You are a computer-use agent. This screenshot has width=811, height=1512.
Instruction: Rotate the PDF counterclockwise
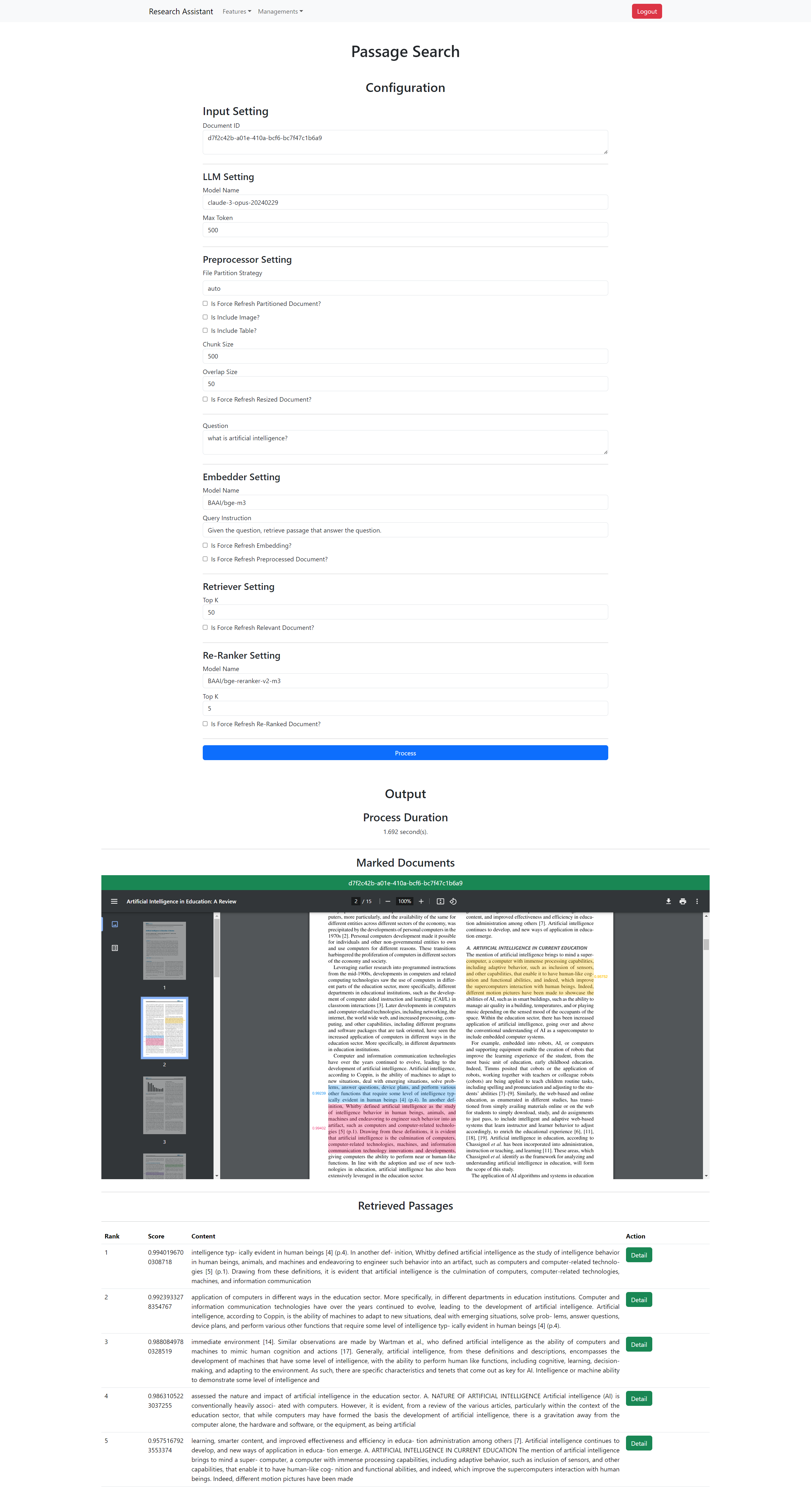tap(453, 901)
